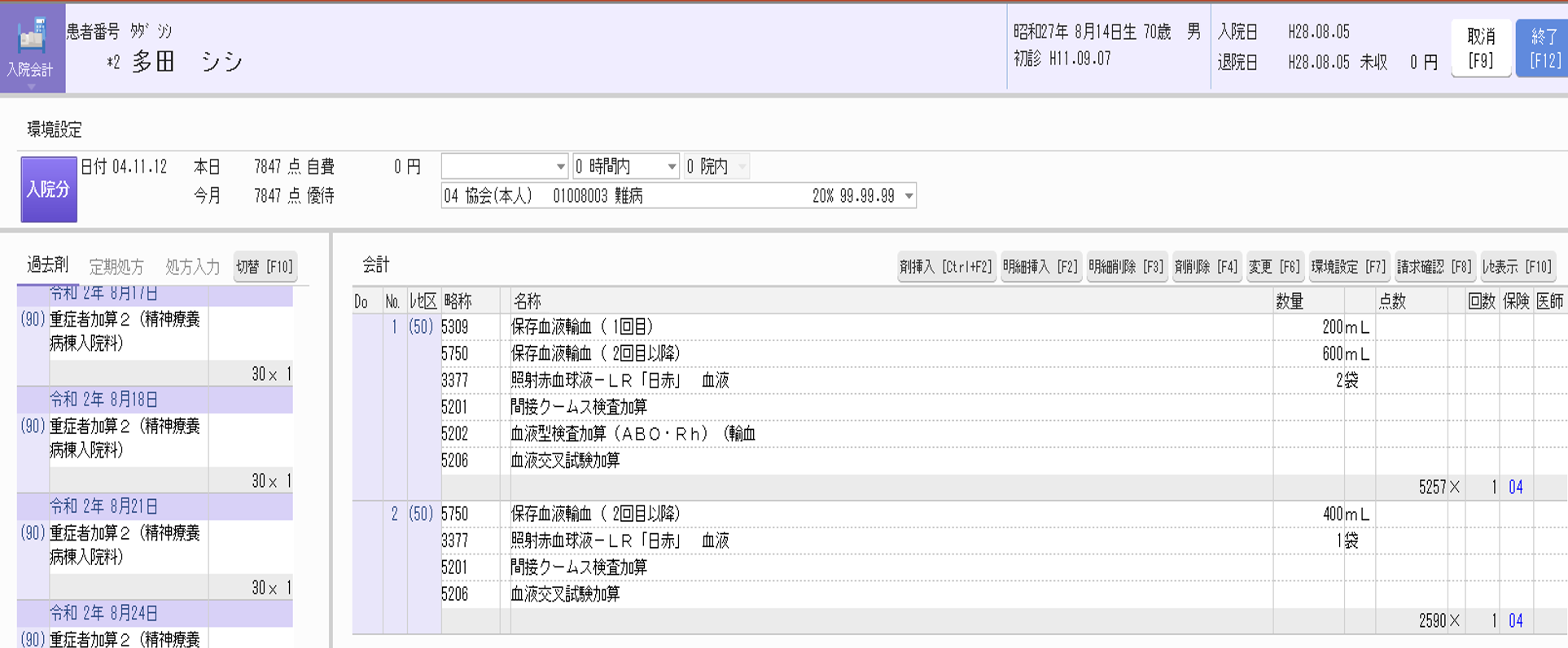Click the purple 入院分 button
The image size is (1568, 648).
(x=49, y=190)
